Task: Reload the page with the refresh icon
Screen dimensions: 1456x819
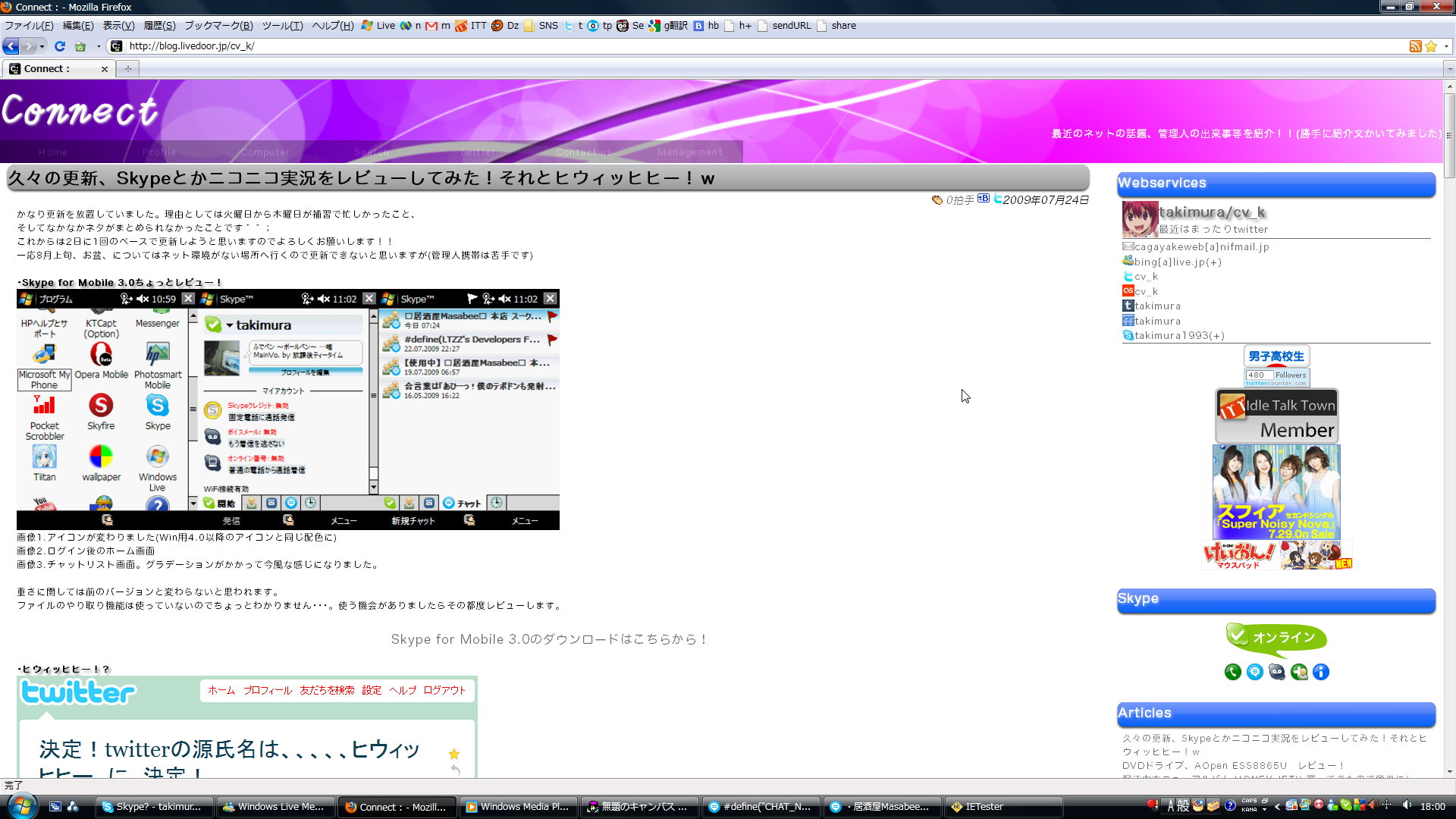Action: pyautogui.click(x=60, y=46)
